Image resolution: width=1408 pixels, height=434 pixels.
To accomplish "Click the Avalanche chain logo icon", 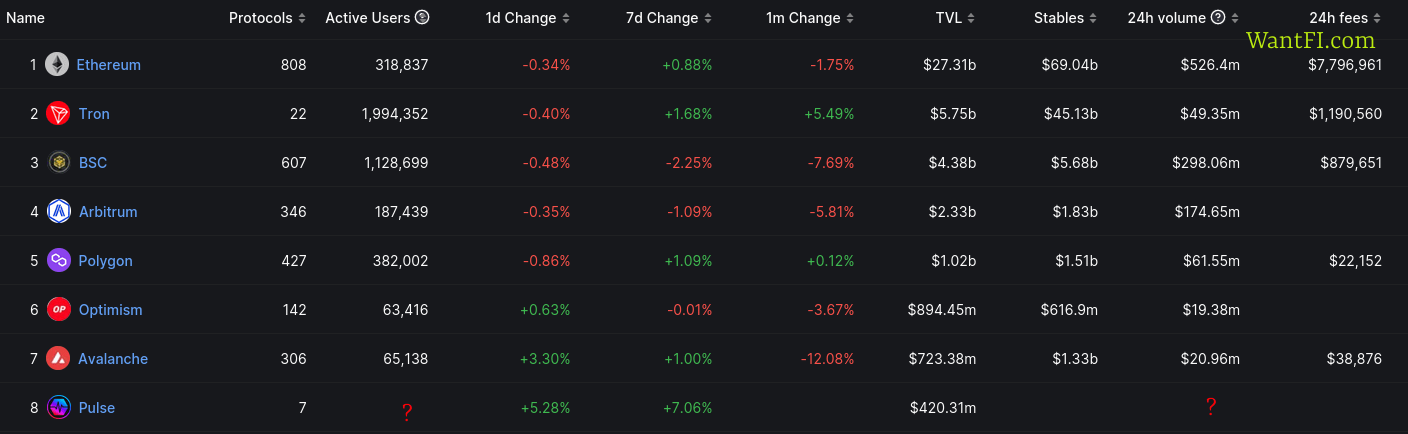I will pyautogui.click(x=58, y=358).
